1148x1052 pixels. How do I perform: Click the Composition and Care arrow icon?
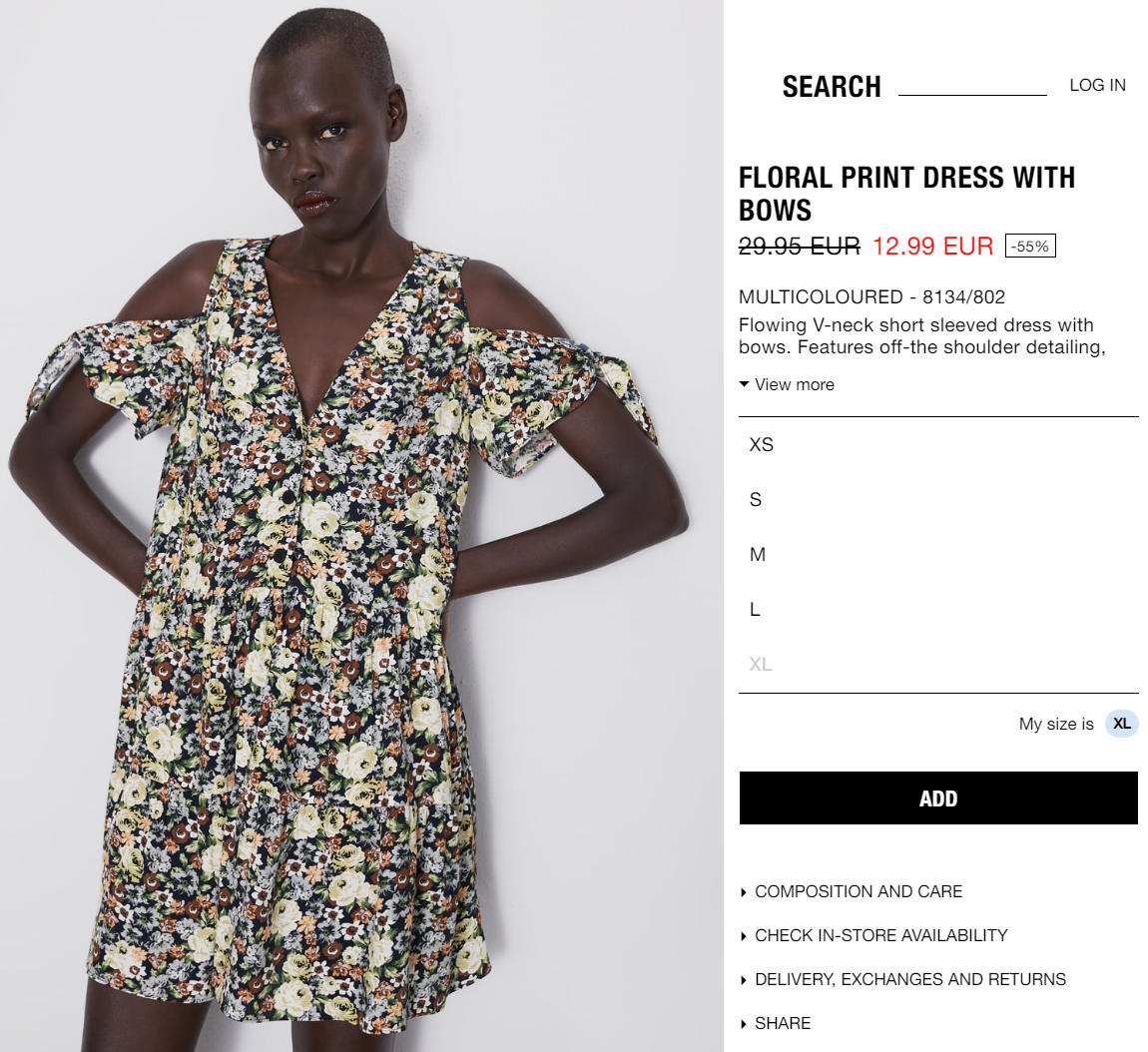(743, 892)
